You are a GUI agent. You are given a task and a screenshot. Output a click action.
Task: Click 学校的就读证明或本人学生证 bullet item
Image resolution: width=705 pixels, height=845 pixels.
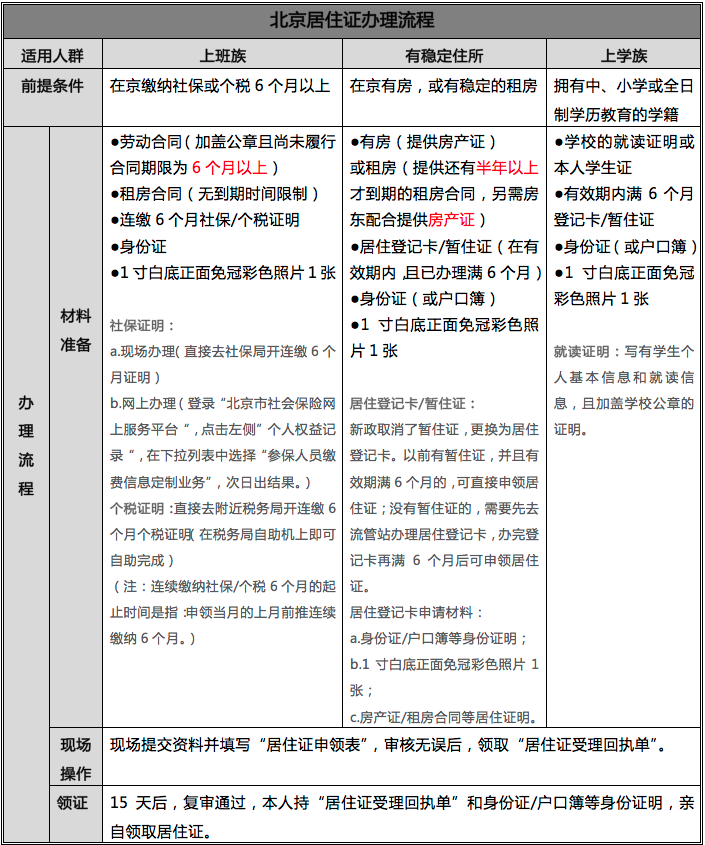coord(623,154)
